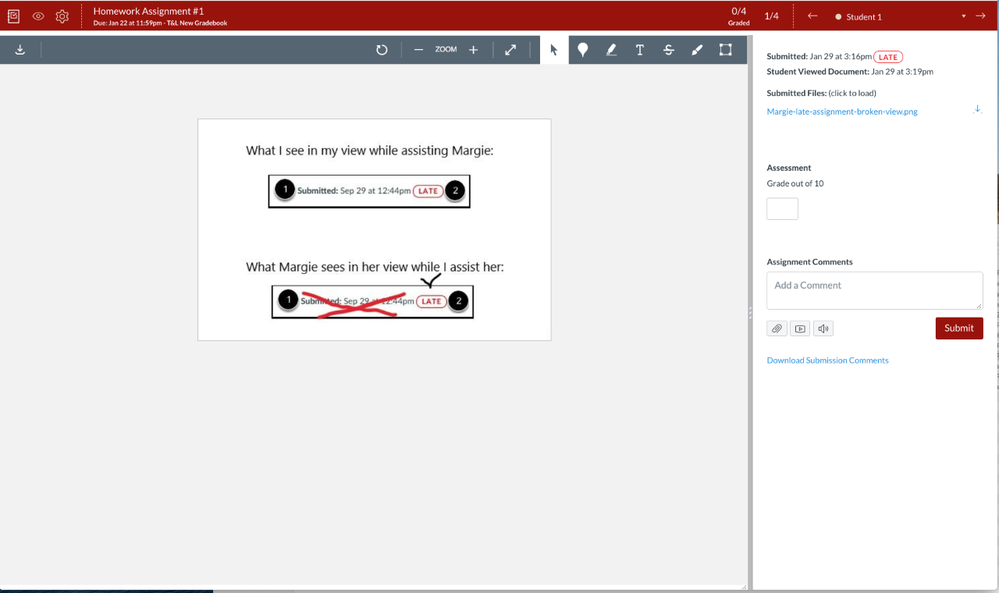The width and height of the screenshot is (999, 593).
Task: Activate the free draw pen tool
Action: coord(697,50)
